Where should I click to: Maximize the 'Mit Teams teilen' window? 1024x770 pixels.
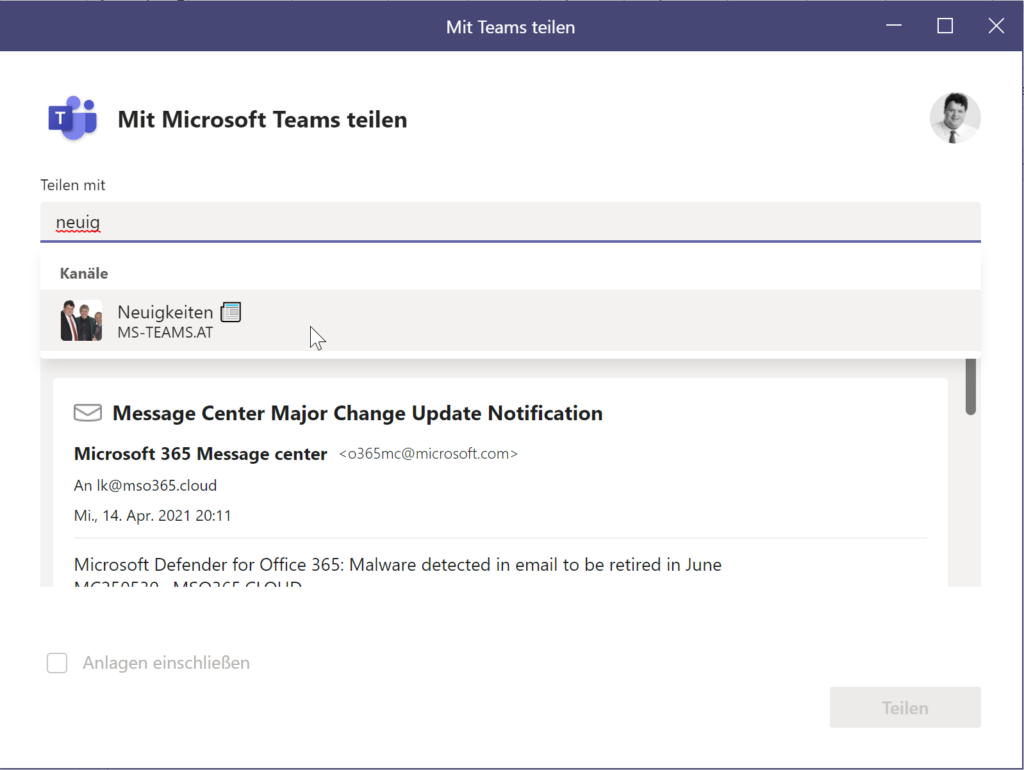(x=945, y=26)
